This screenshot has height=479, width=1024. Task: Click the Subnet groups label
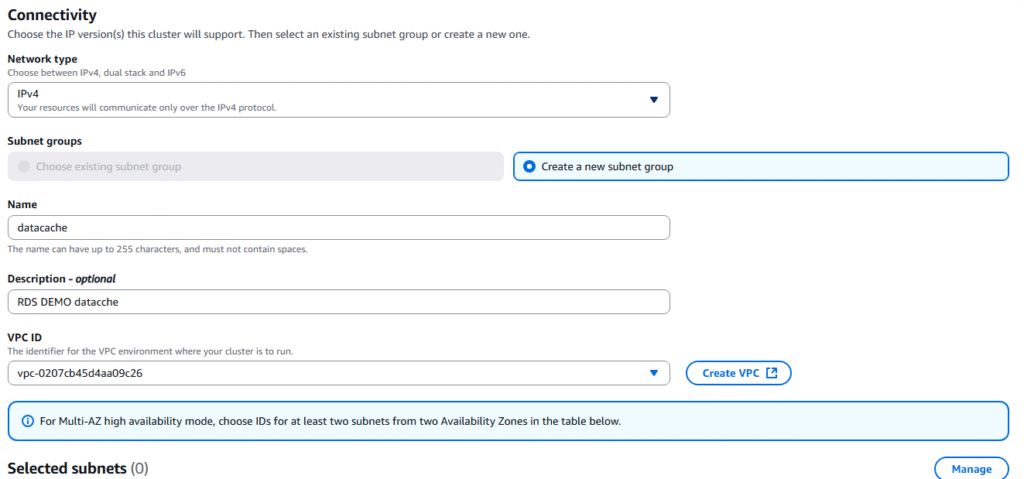44,141
